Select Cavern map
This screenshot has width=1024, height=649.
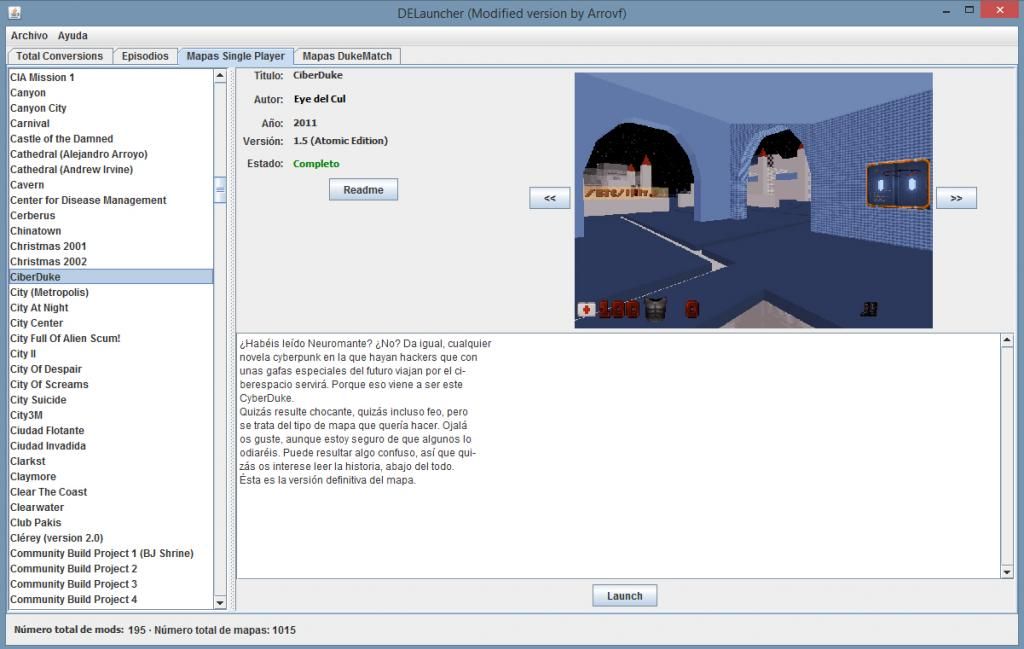coord(111,185)
